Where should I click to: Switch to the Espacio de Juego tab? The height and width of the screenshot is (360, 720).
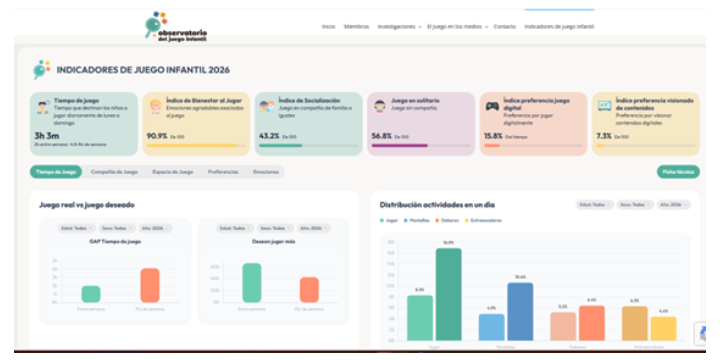pyautogui.click(x=173, y=172)
